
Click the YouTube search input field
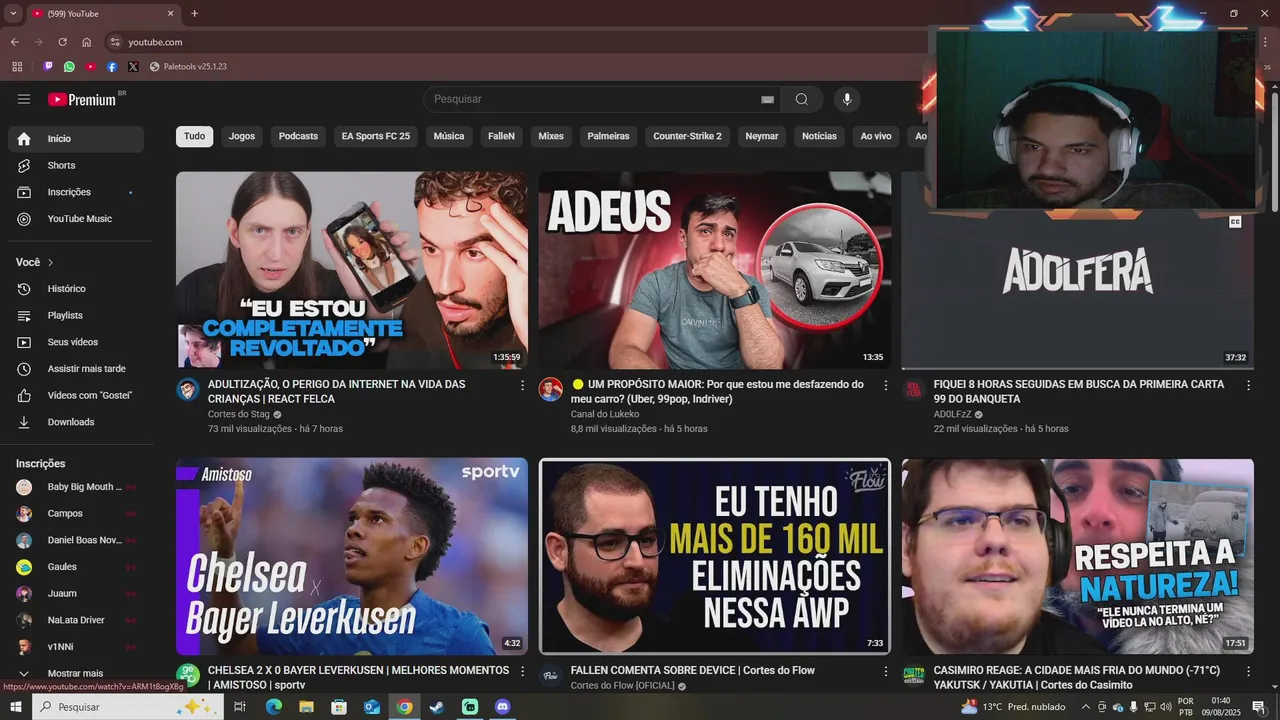point(595,99)
